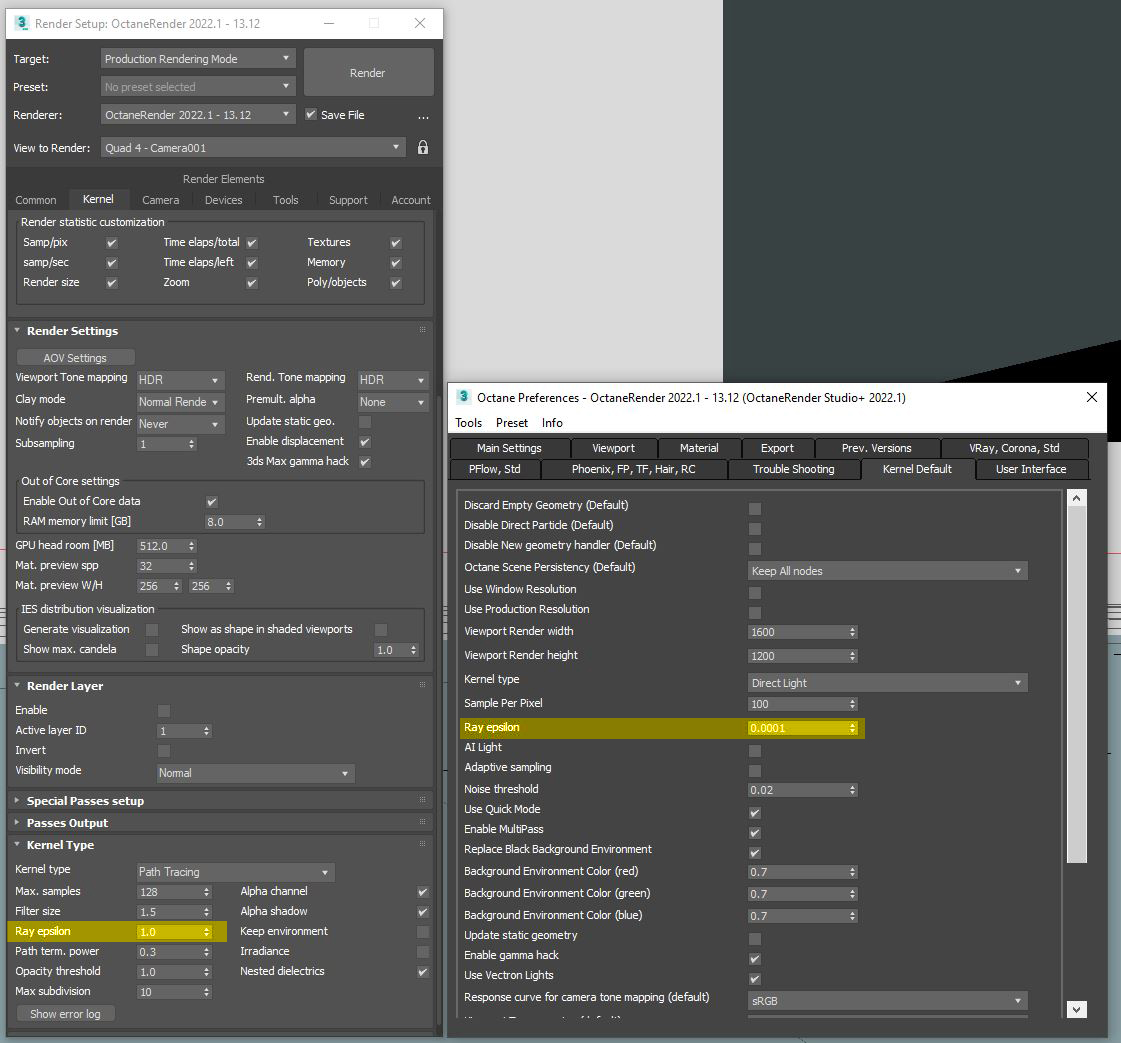Enable AI Light checkbox in Preferences
This screenshot has height=1043, width=1121.
point(755,751)
